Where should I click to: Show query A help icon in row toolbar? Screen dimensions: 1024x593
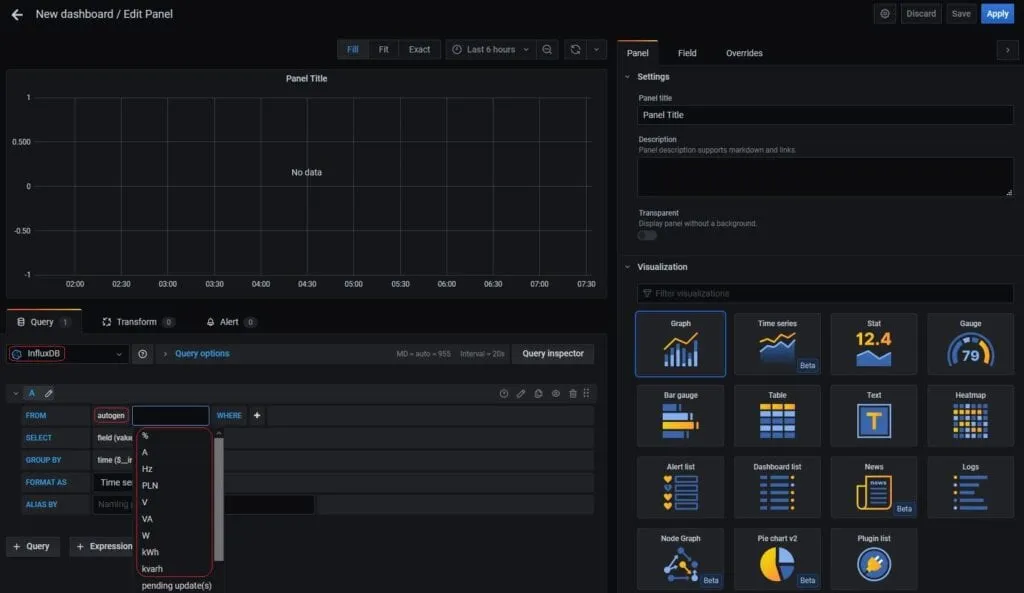click(504, 394)
